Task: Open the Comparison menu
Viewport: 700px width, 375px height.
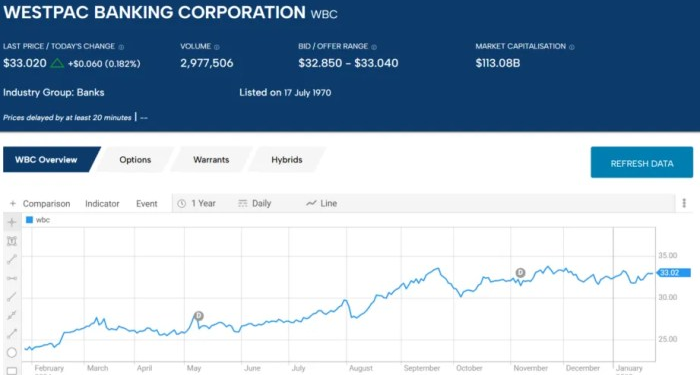Action: pyautogui.click(x=46, y=204)
